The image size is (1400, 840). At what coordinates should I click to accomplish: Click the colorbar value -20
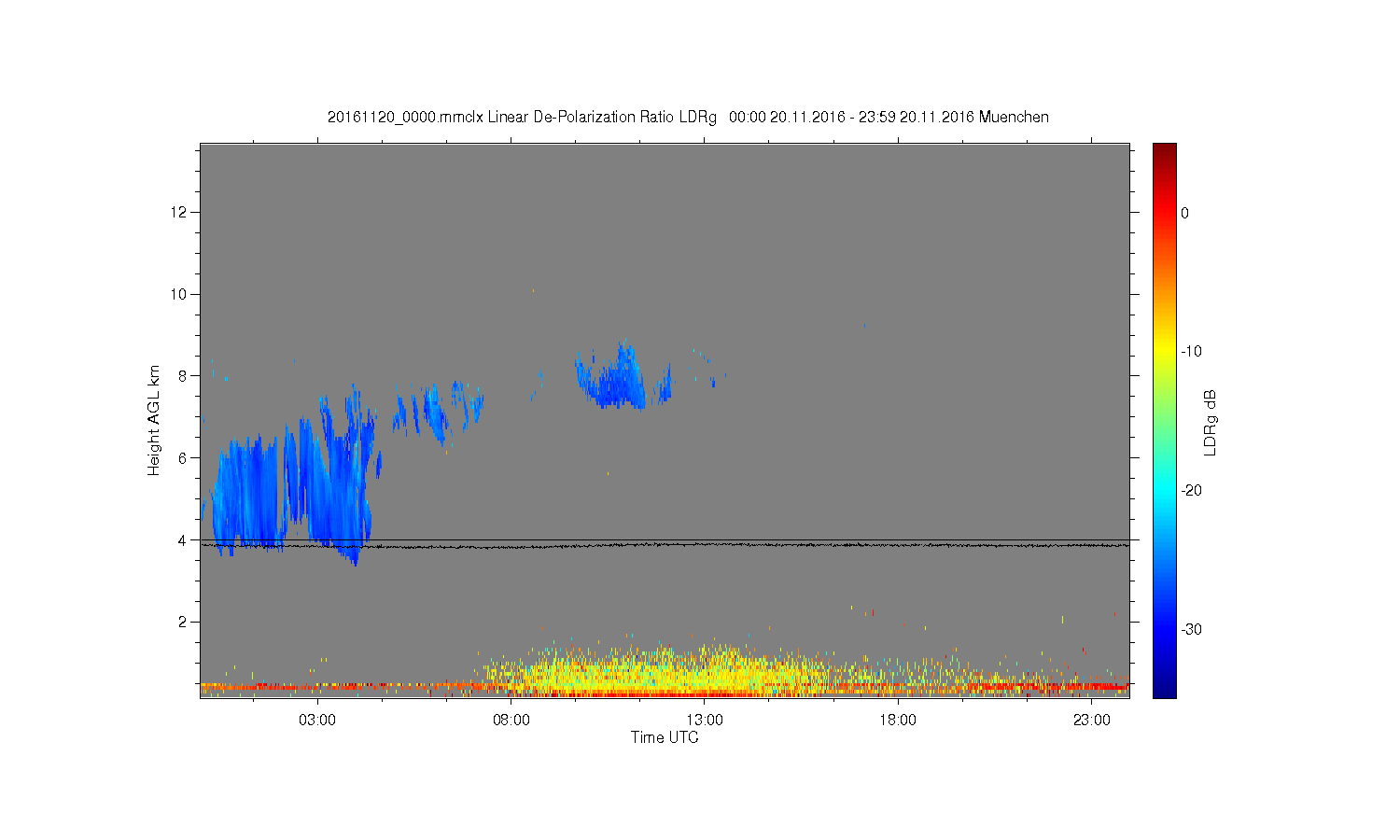pos(1191,491)
